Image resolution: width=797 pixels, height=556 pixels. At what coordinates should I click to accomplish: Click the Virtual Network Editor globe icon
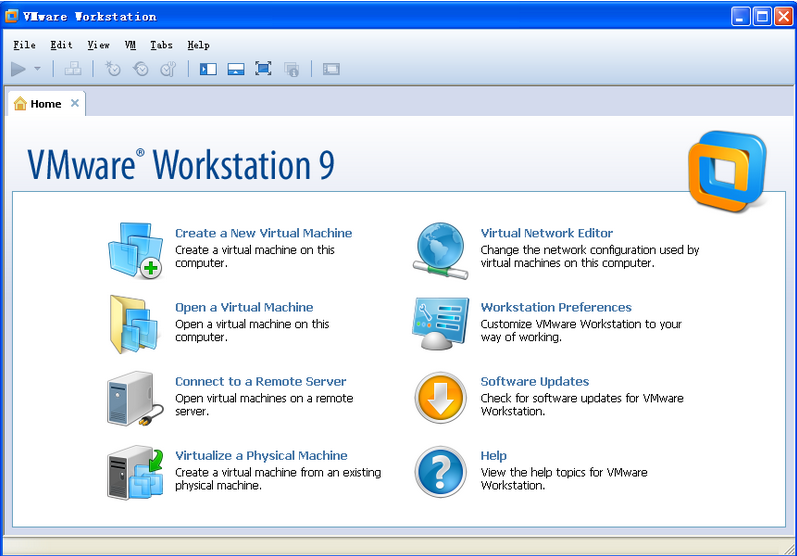click(x=440, y=251)
